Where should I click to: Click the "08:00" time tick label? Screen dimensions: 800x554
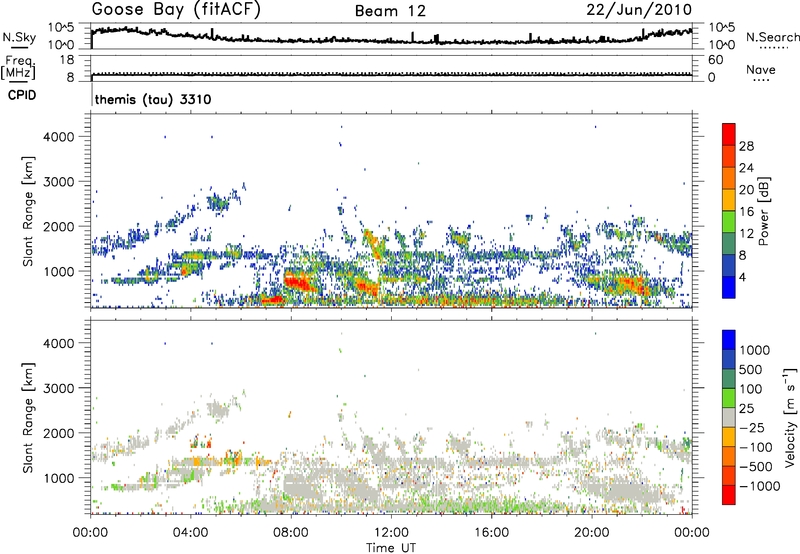tap(291, 533)
